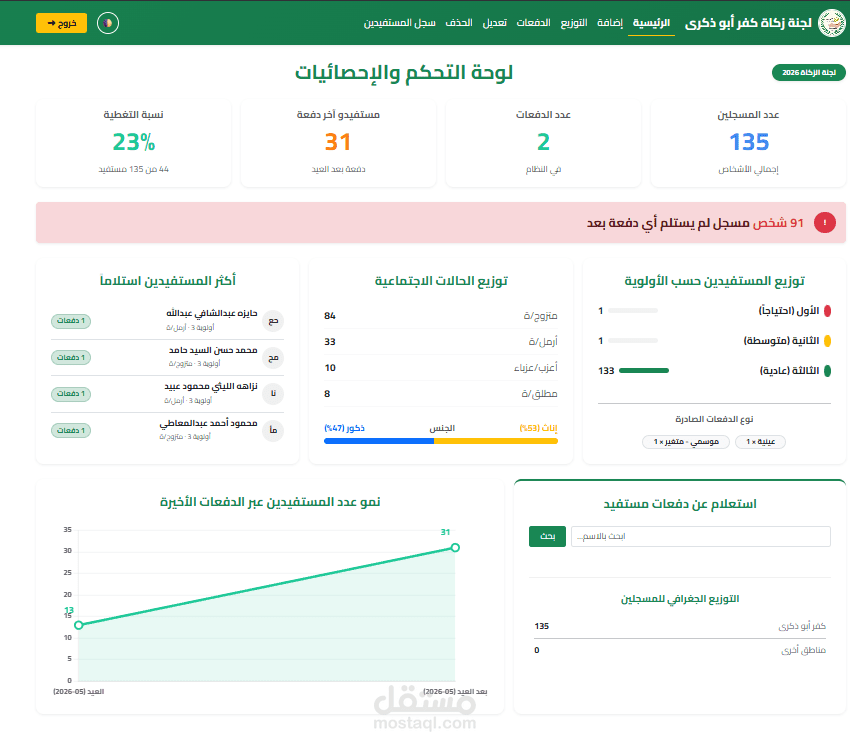Open the تعديل navigation tab
The image size is (850, 747).
click(x=494, y=23)
